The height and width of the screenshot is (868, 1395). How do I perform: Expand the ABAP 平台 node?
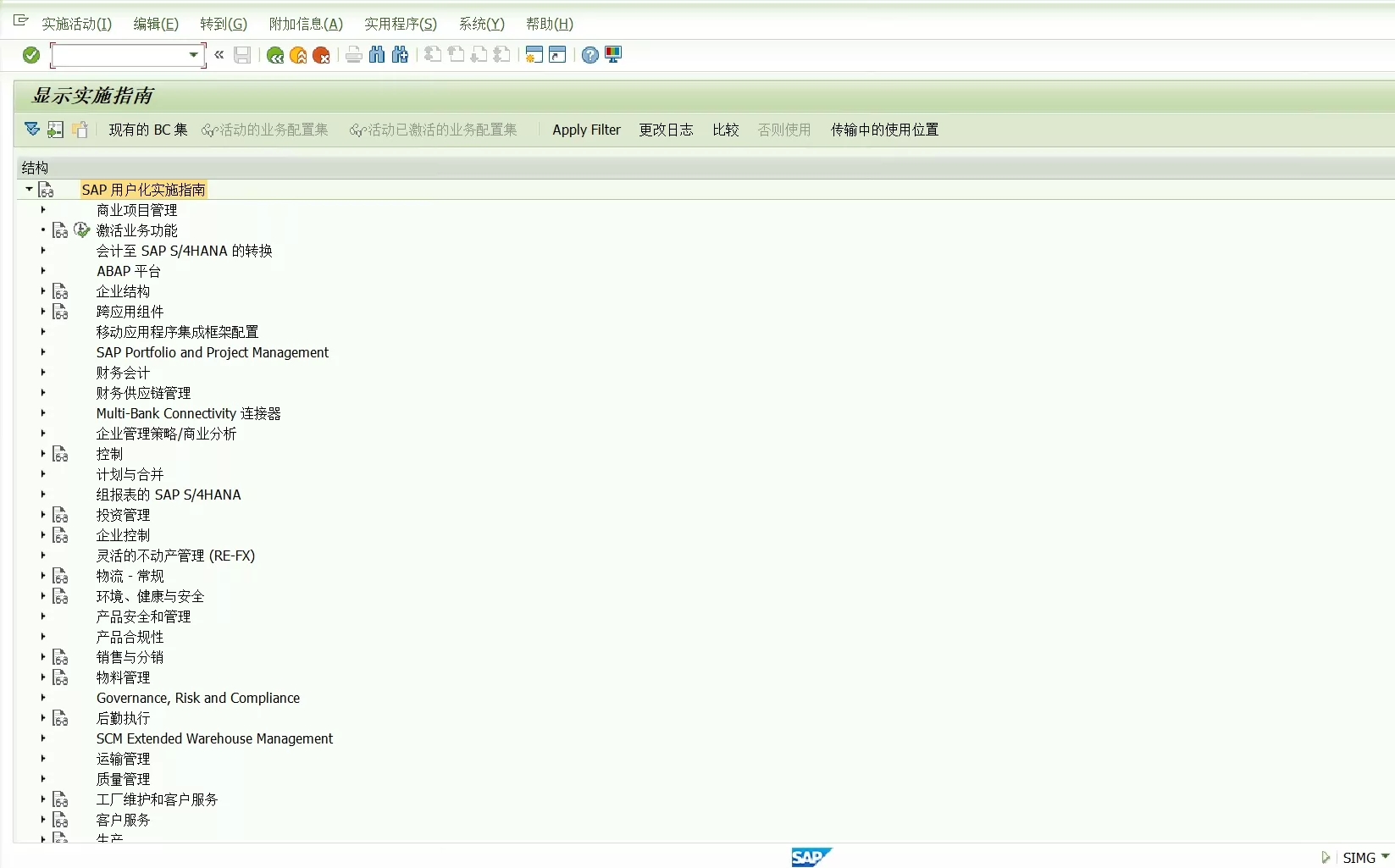pyautogui.click(x=43, y=270)
